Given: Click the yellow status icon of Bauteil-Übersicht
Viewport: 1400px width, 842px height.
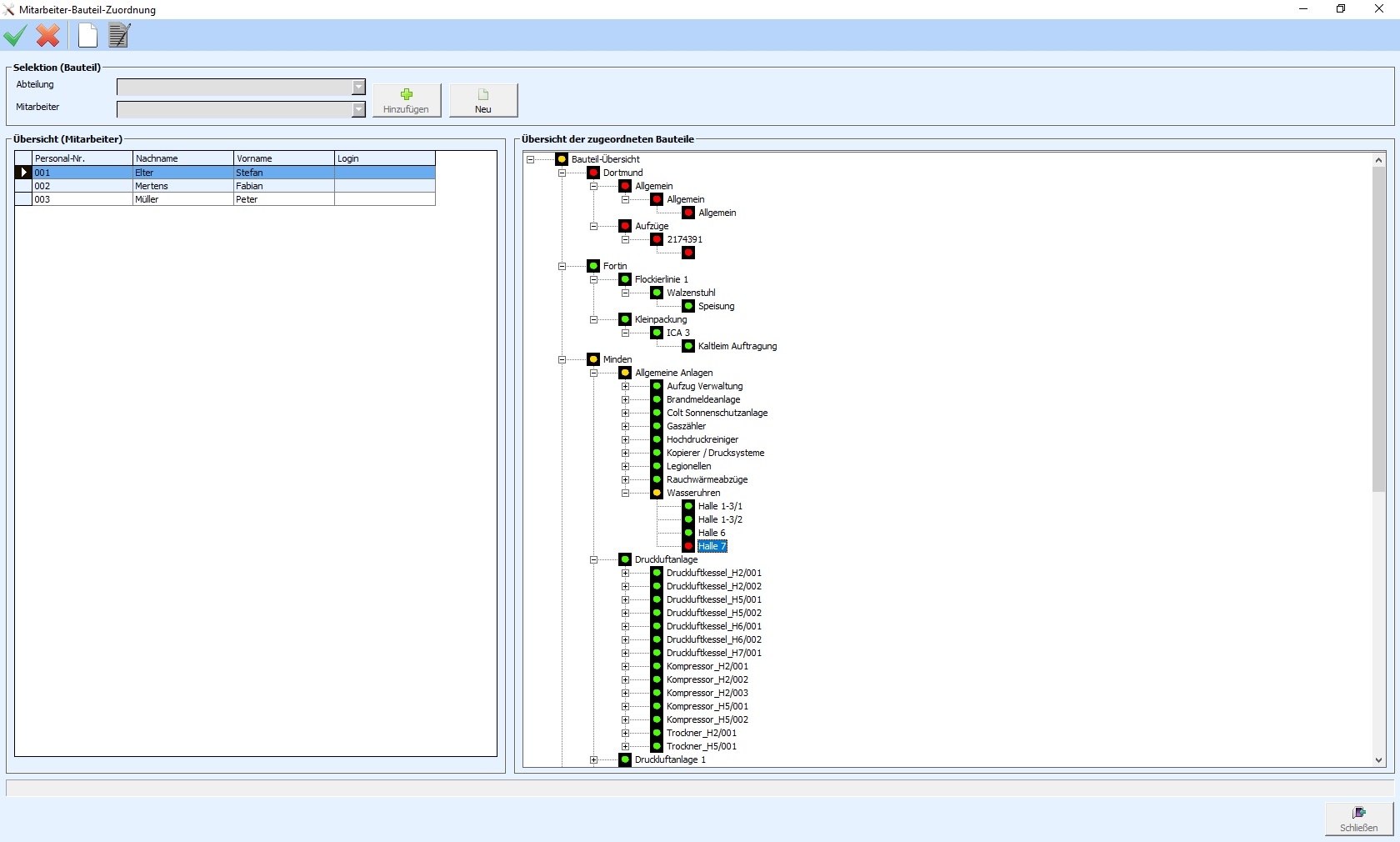Looking at the screenshot, I should point(562,159).
